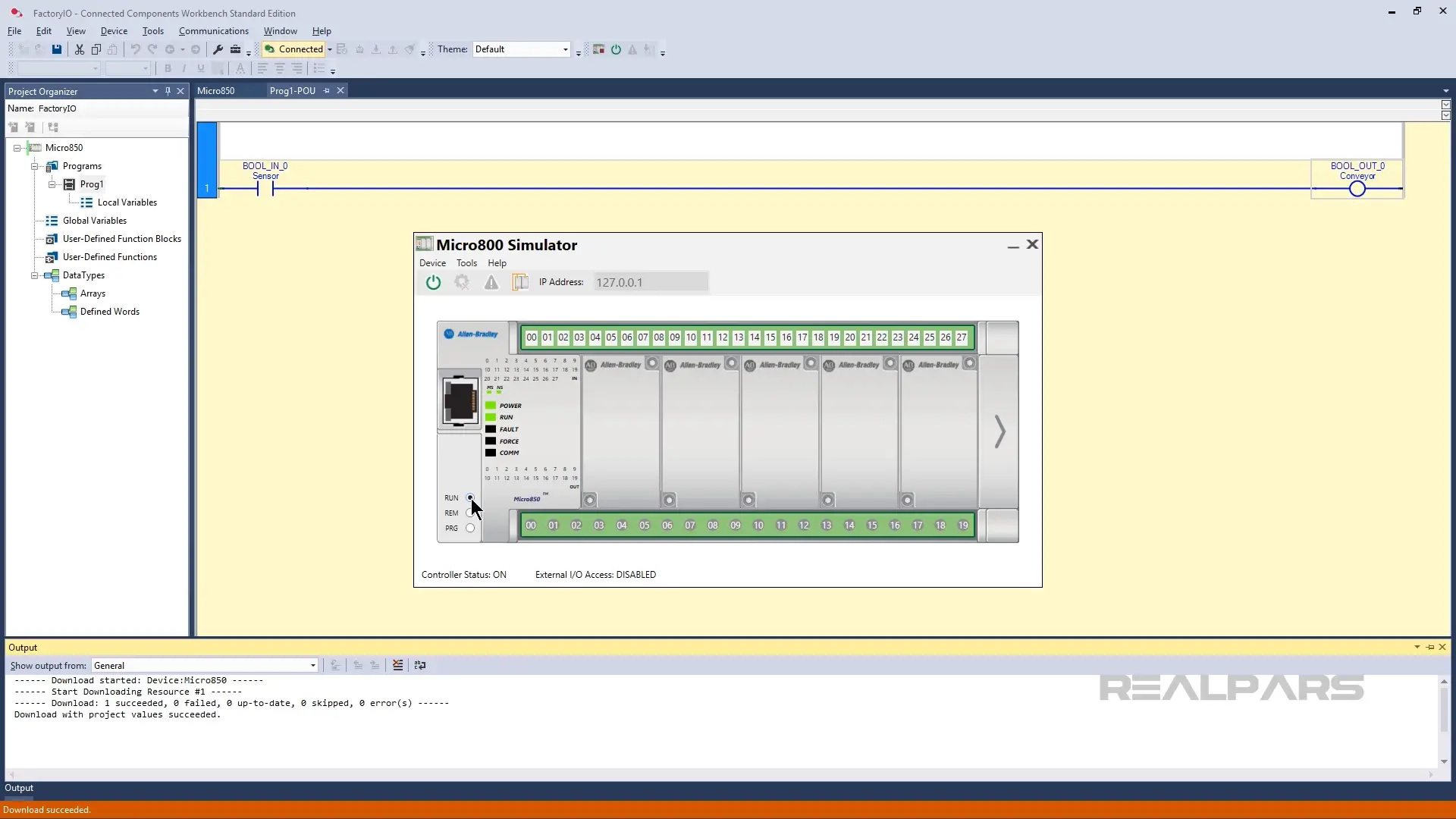This screenshot has width=1456, height=819.
Task: Open the Connected button dropdown arrow
Action: [x=329, y=49]
